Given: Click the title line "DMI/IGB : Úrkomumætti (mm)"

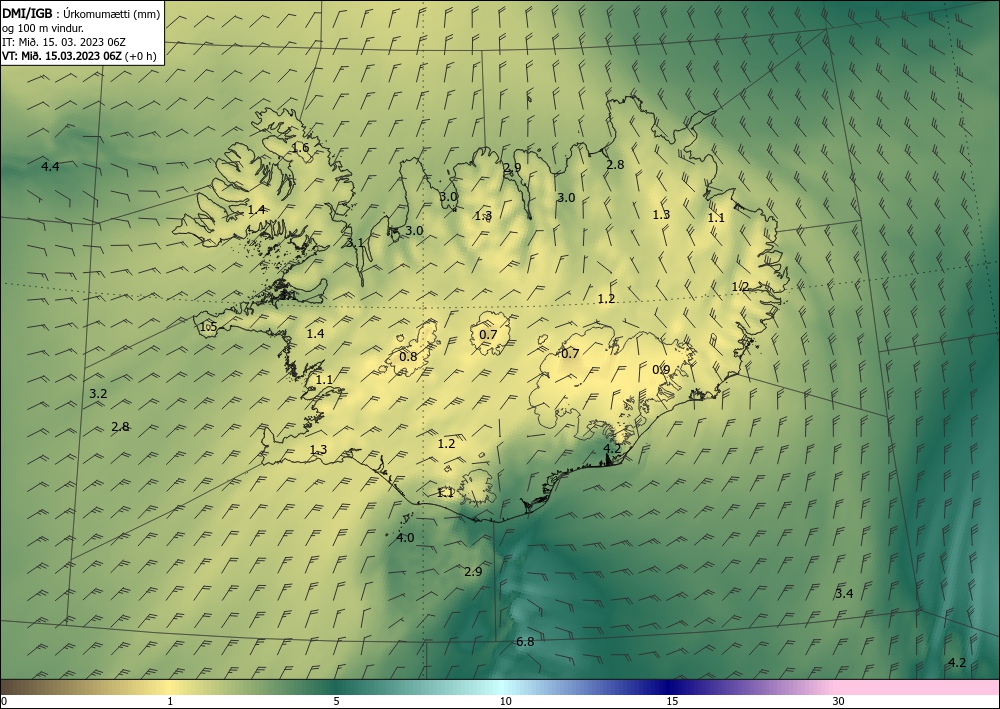Looking at the screenshot, I should (81, 14).
